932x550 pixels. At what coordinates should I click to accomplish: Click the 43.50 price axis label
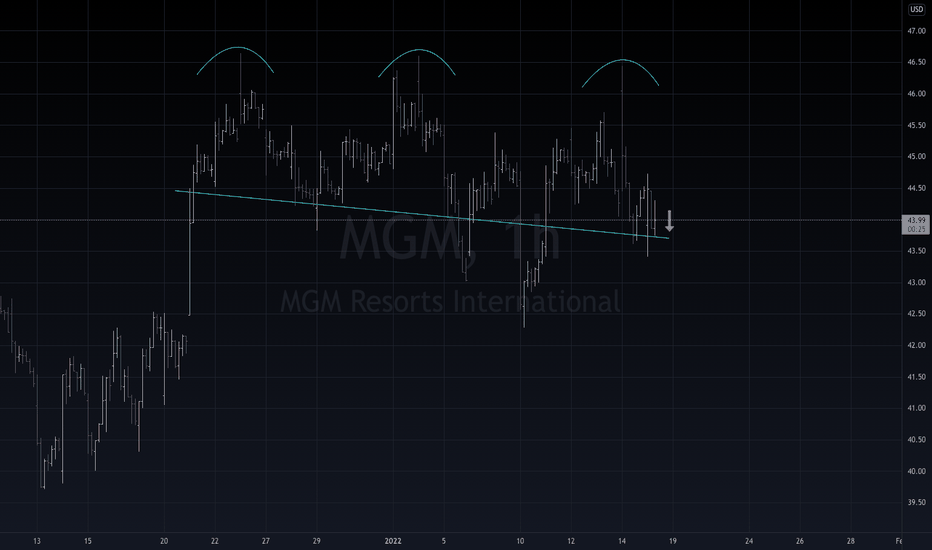[x=916, y=251]
